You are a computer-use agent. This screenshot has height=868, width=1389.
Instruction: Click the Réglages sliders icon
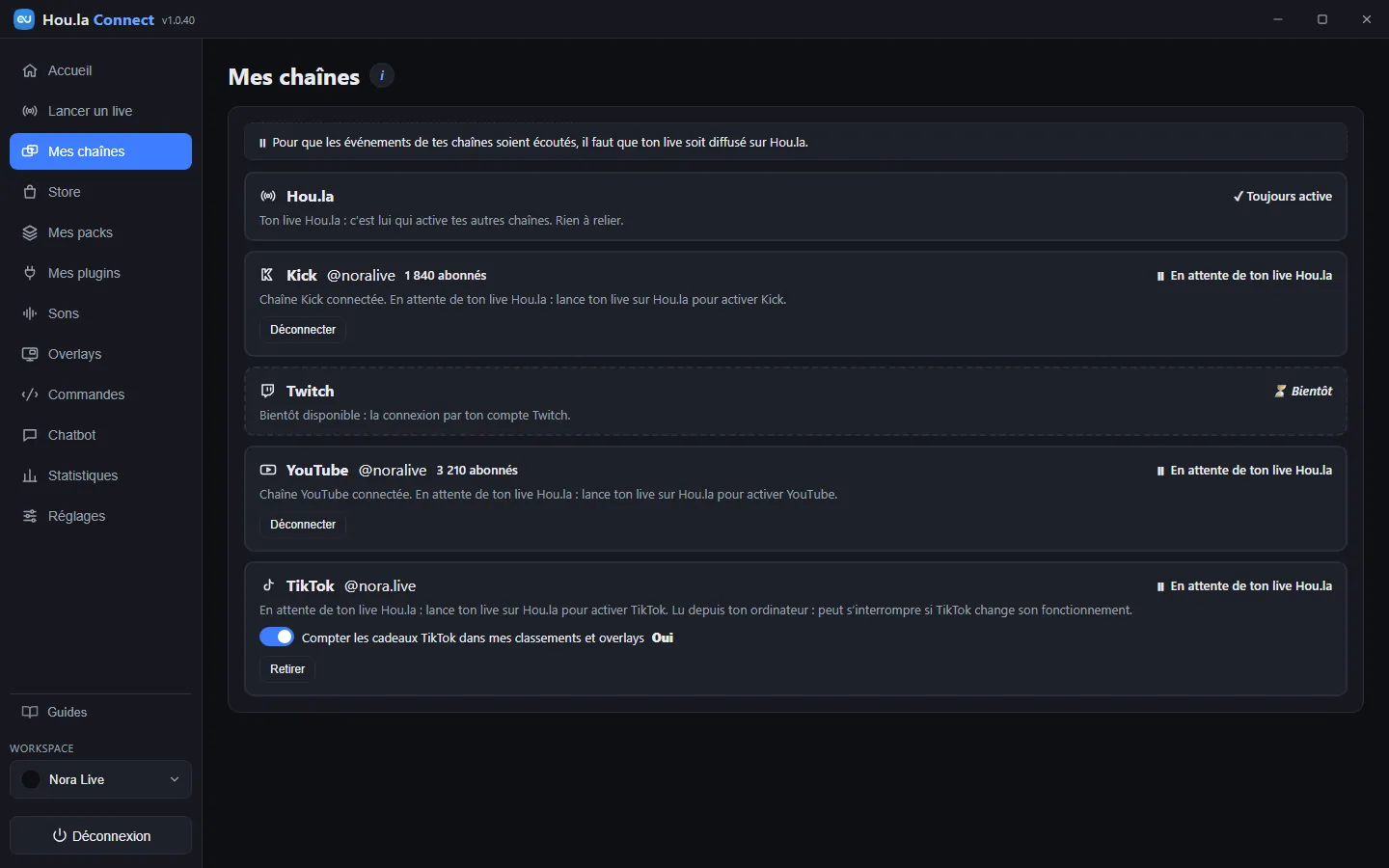(30, 516)
